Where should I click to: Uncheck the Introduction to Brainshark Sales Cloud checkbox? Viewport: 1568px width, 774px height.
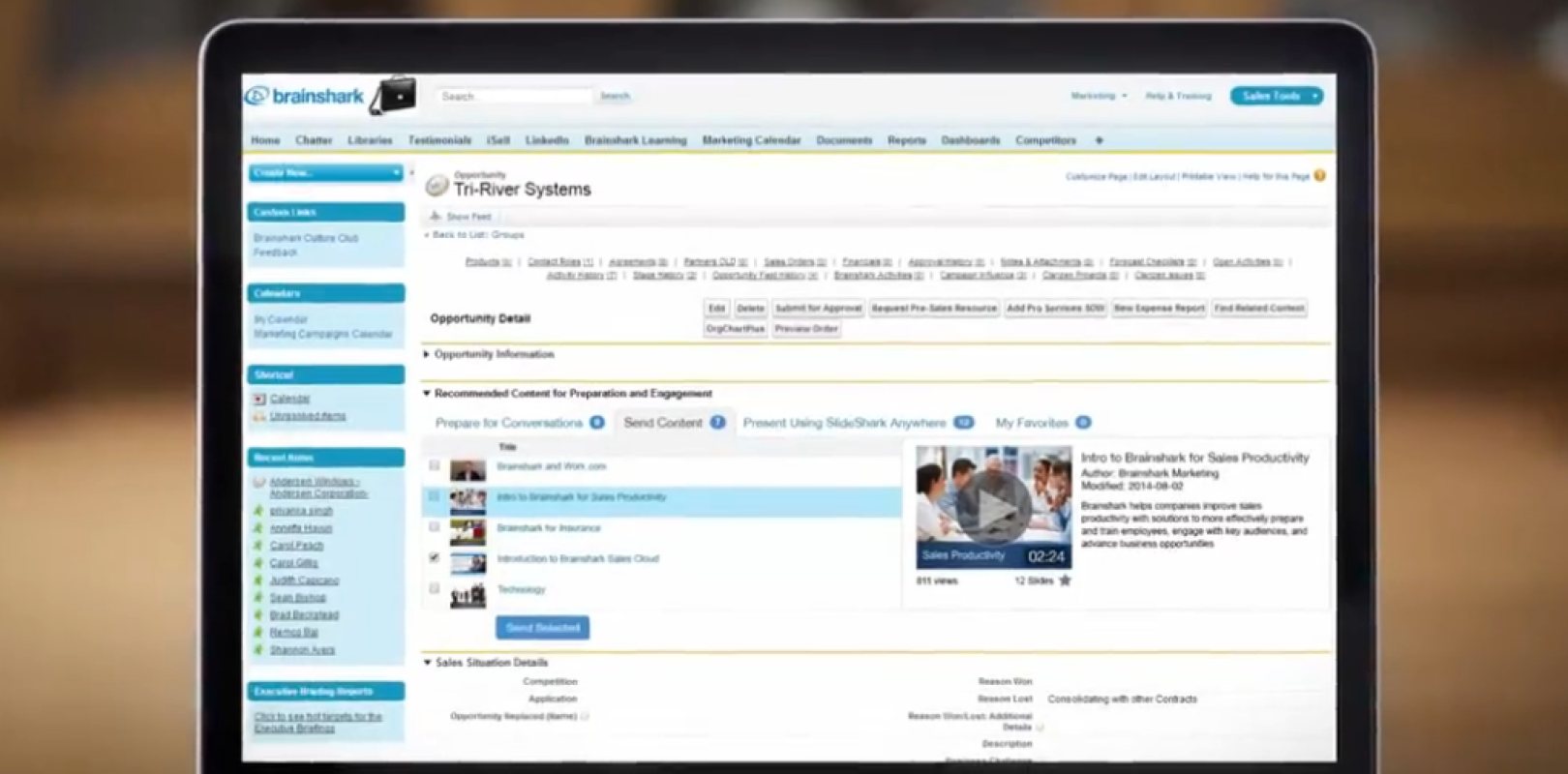pos(434,558)
